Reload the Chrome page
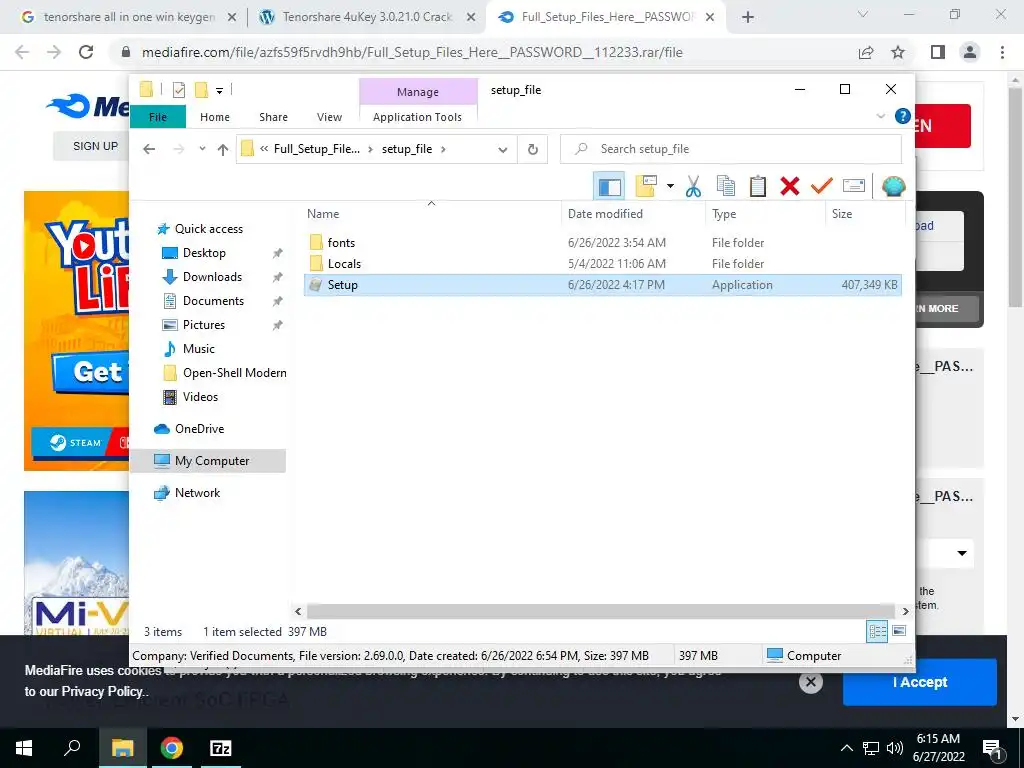The image size is (1024, 768). pyautogui.click(x=86, y=52)
